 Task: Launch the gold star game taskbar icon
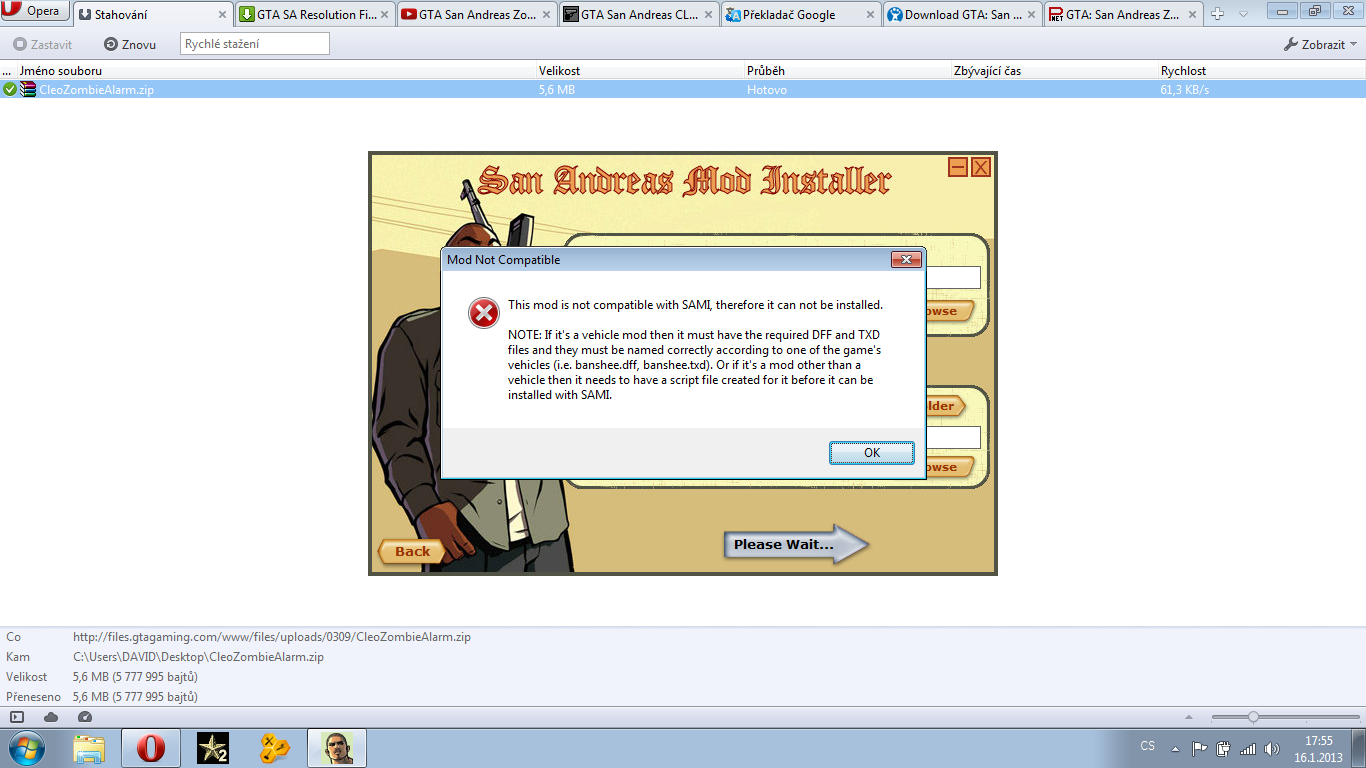212,748
